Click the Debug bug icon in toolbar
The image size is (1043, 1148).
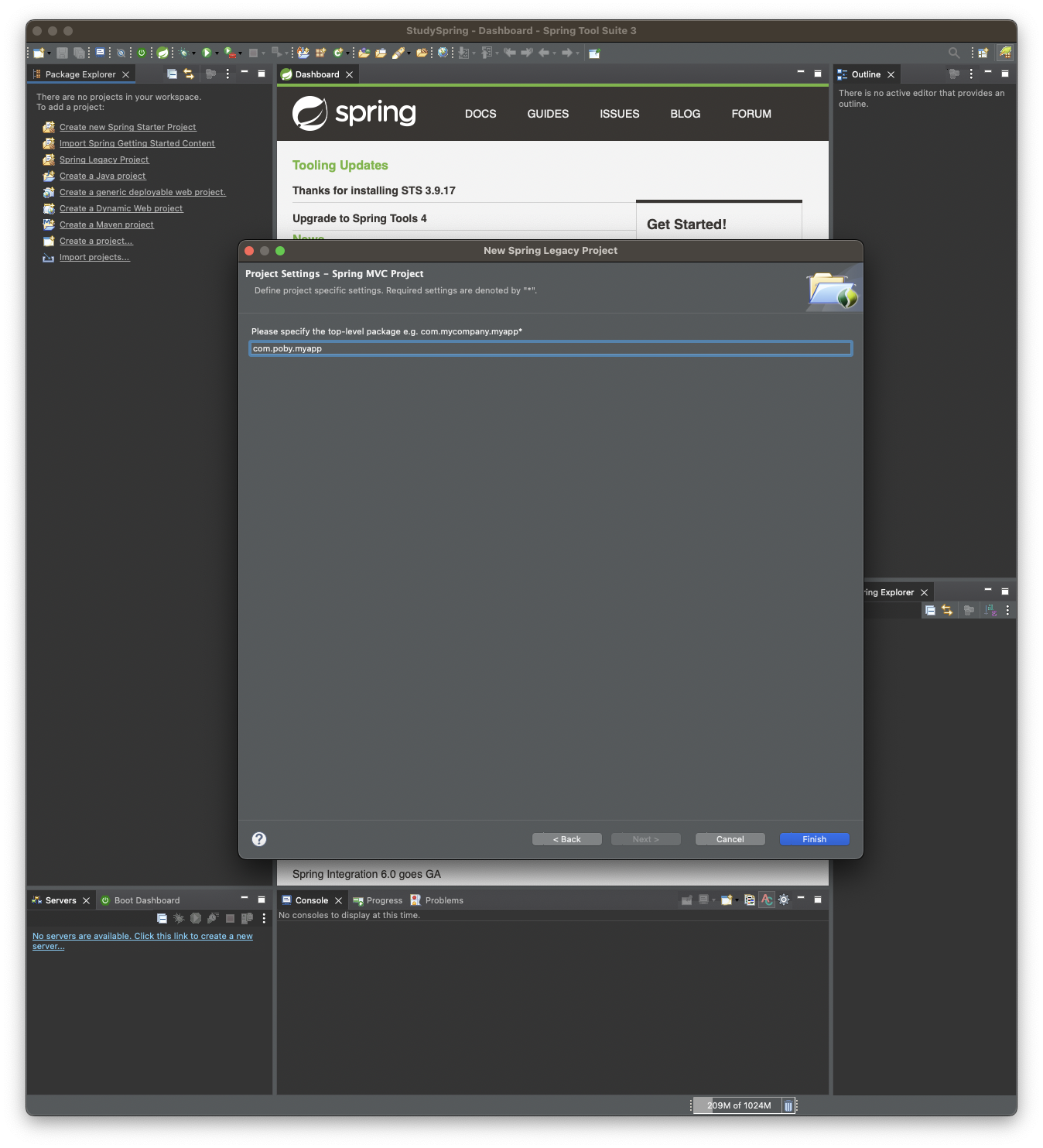(183, 53)
